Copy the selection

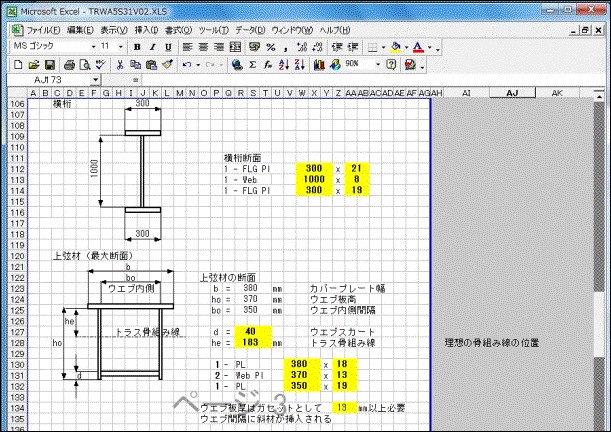(x=135, y=65)
